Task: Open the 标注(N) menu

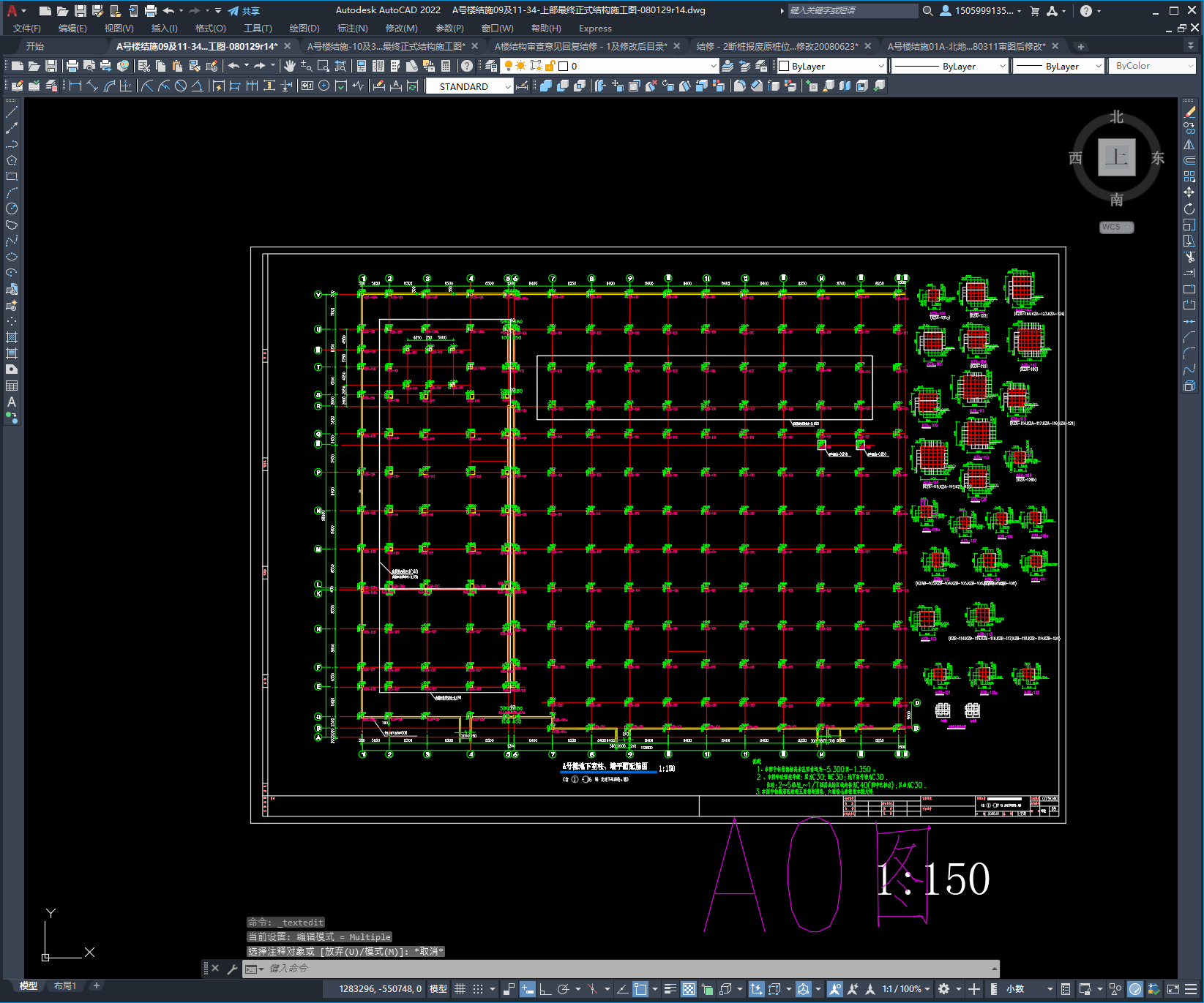Action: 352,29
